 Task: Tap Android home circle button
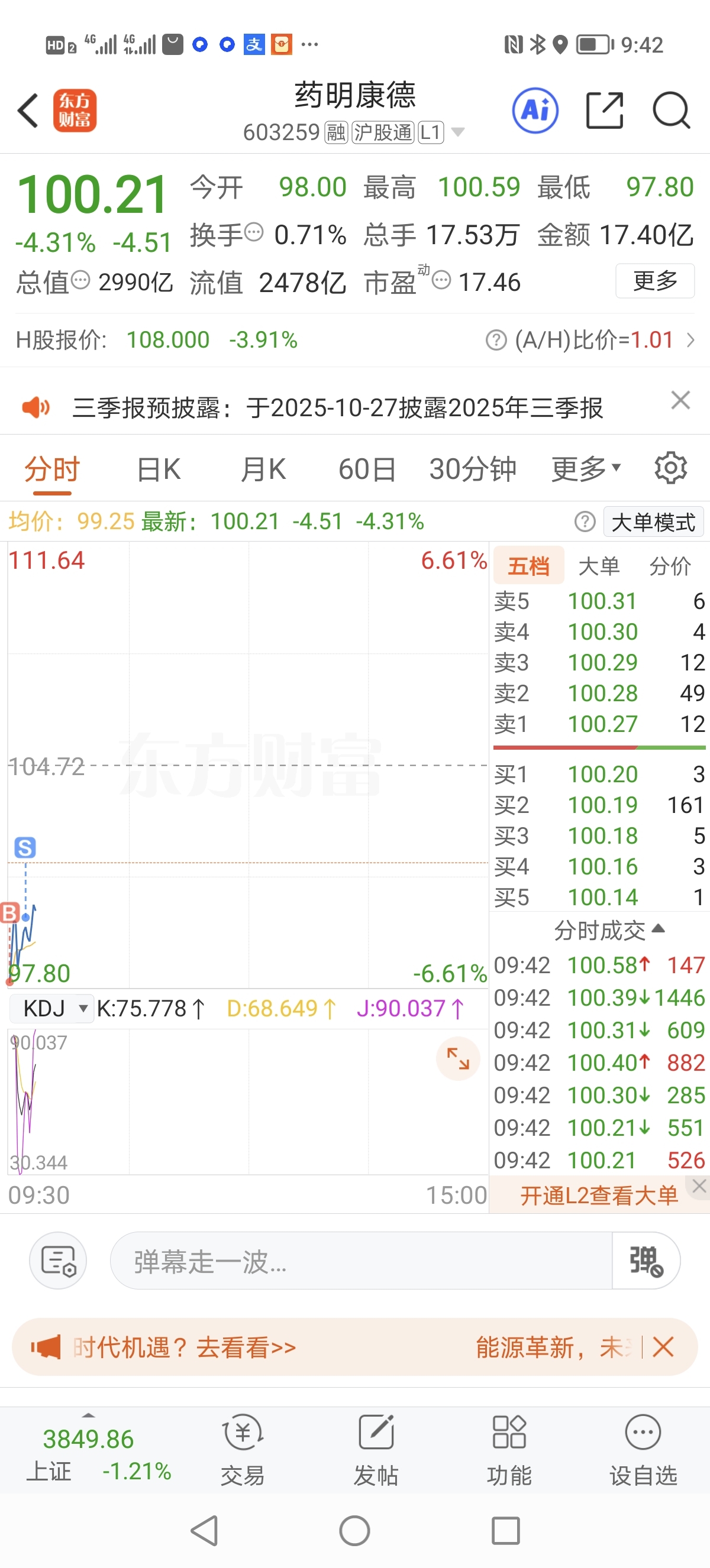click(354, 1530)
